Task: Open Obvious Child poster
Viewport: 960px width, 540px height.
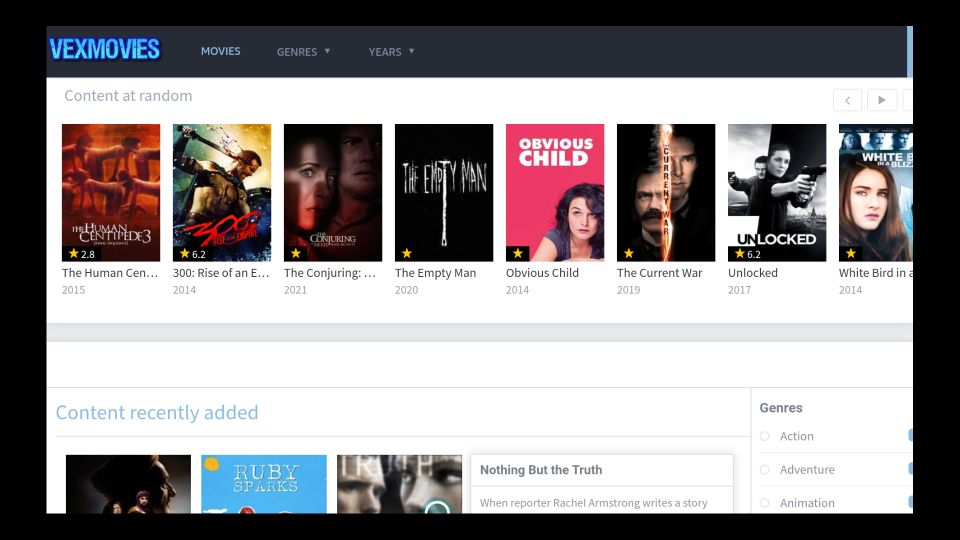Action: (555, 193)
